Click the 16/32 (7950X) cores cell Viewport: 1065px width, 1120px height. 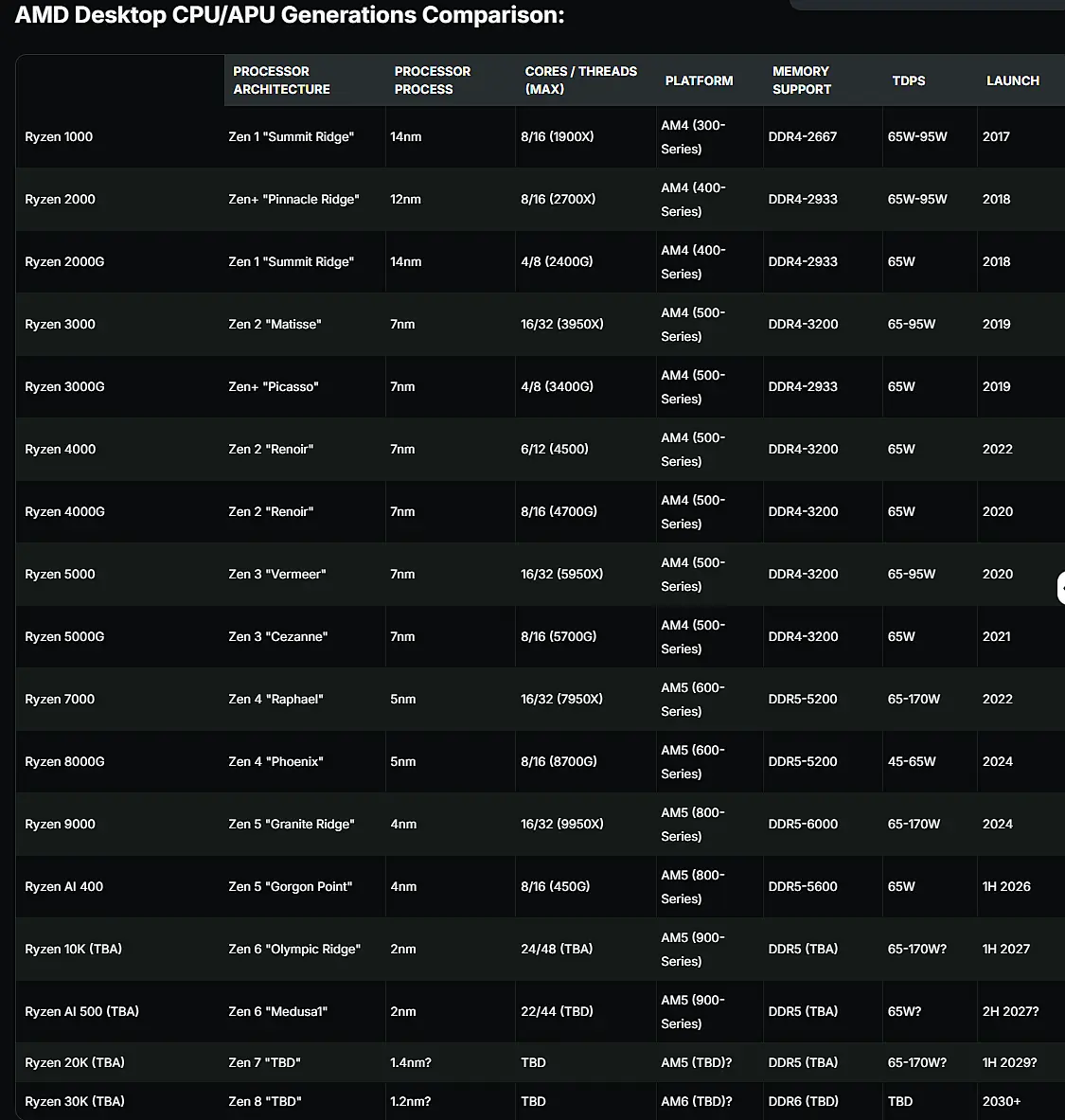click(561, 700)
